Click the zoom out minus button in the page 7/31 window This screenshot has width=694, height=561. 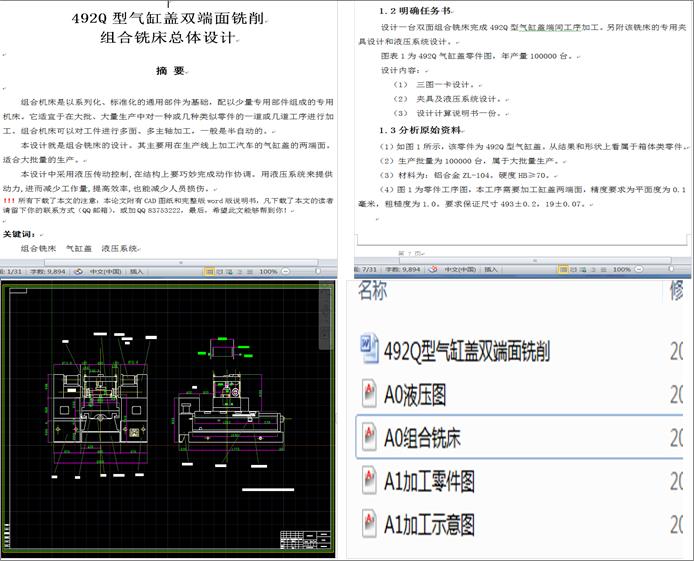point(639,269)
